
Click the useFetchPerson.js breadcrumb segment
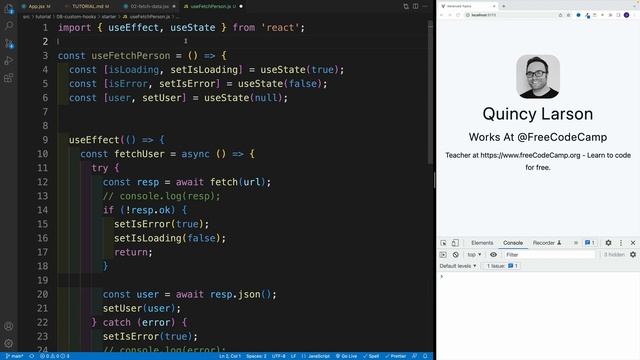[146, 17]
